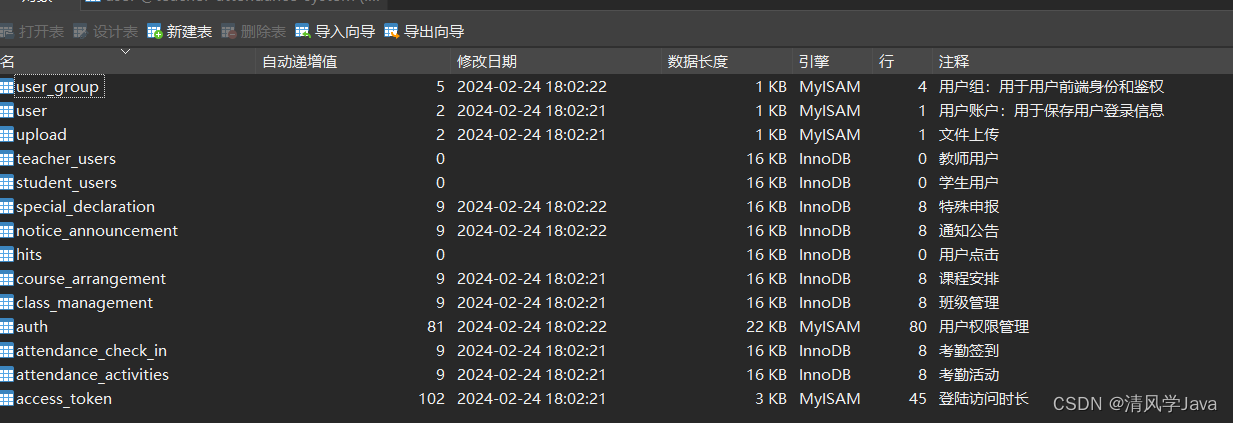1233x423 pixels.
Task: Click the Design Table (设计表) button
Action: (106, 32)
